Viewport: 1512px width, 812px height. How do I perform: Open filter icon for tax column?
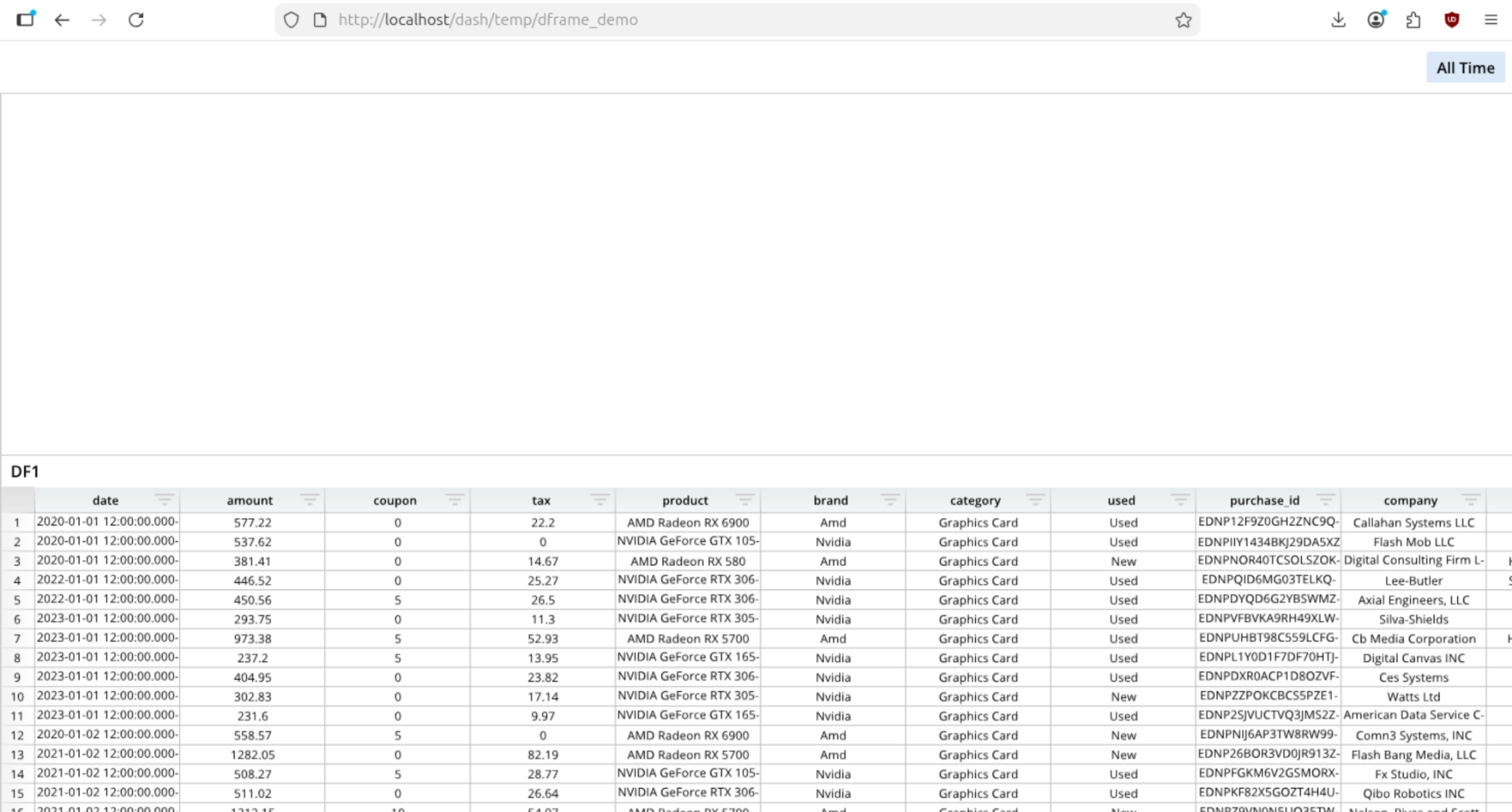(x=599, y=500)
